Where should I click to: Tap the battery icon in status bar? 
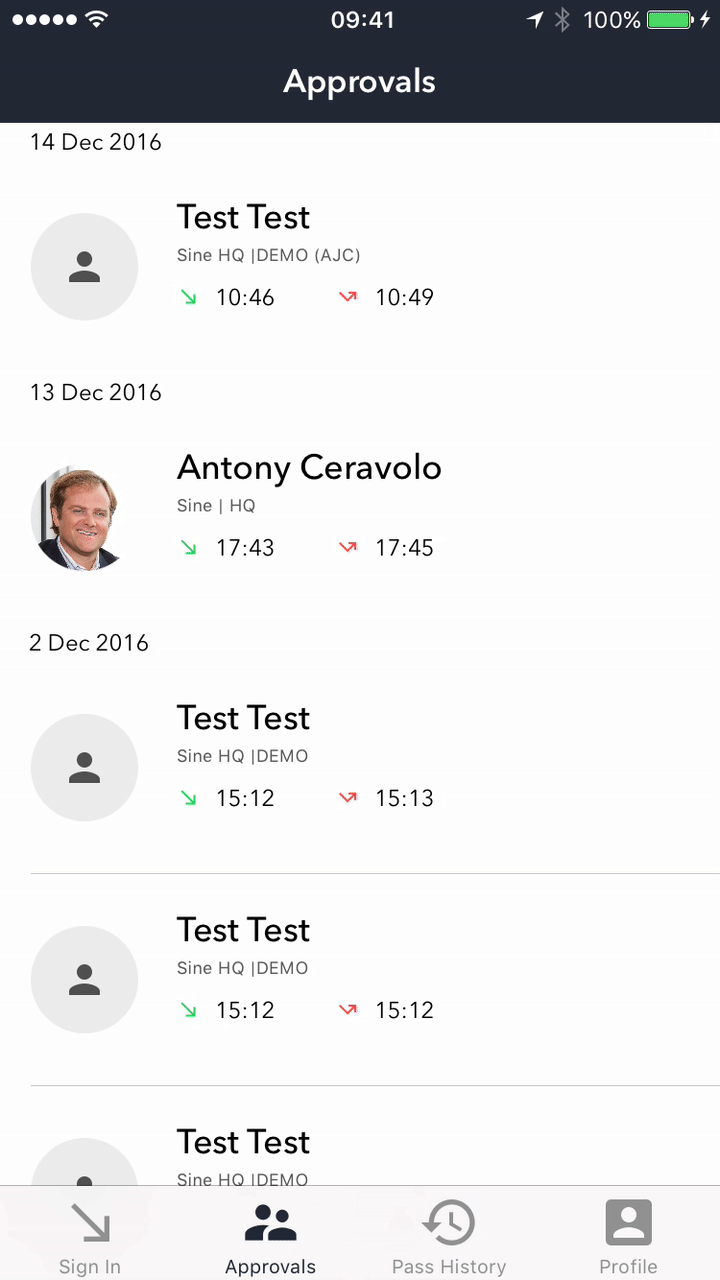[x=668, y=20]
